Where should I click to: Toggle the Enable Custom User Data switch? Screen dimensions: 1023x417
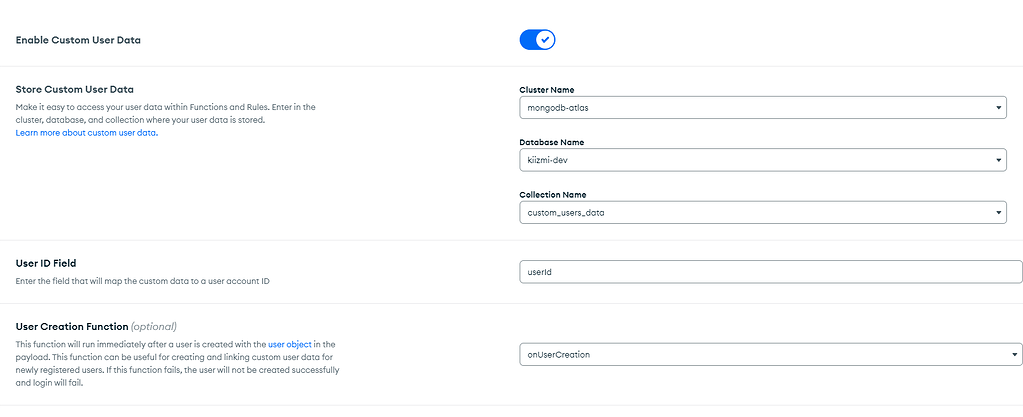(x=537, y=40)
